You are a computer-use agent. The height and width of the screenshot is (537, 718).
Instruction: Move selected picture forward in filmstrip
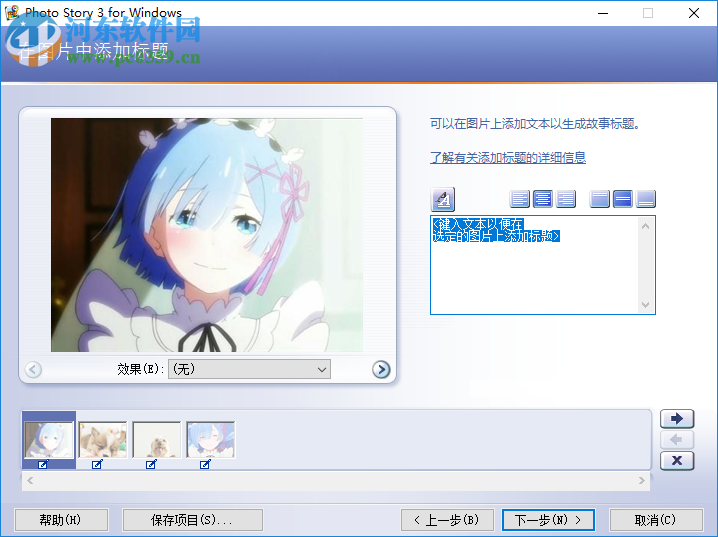677,418
